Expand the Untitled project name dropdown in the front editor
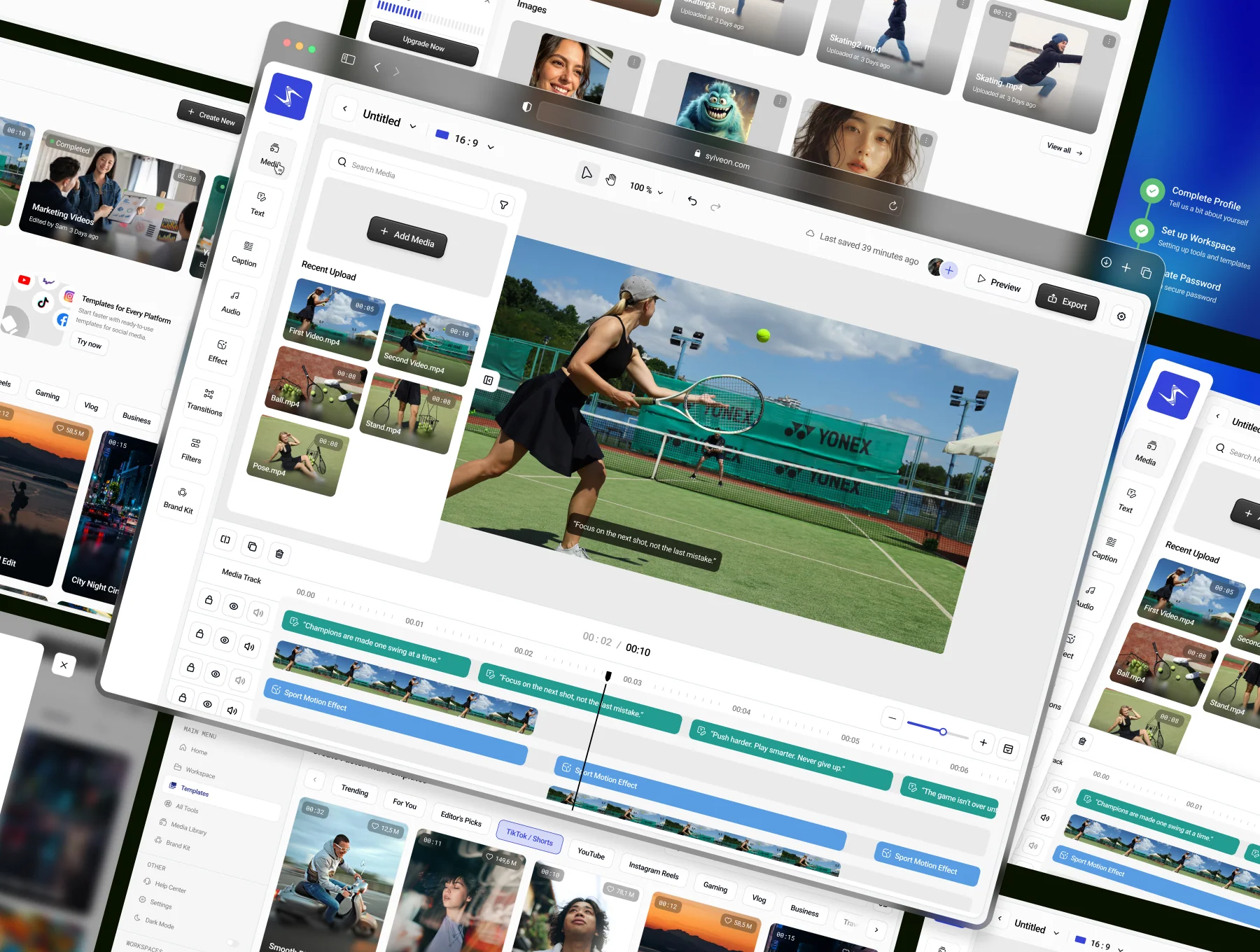This screenshot has height=952, width=1260. tap(413, 127)
